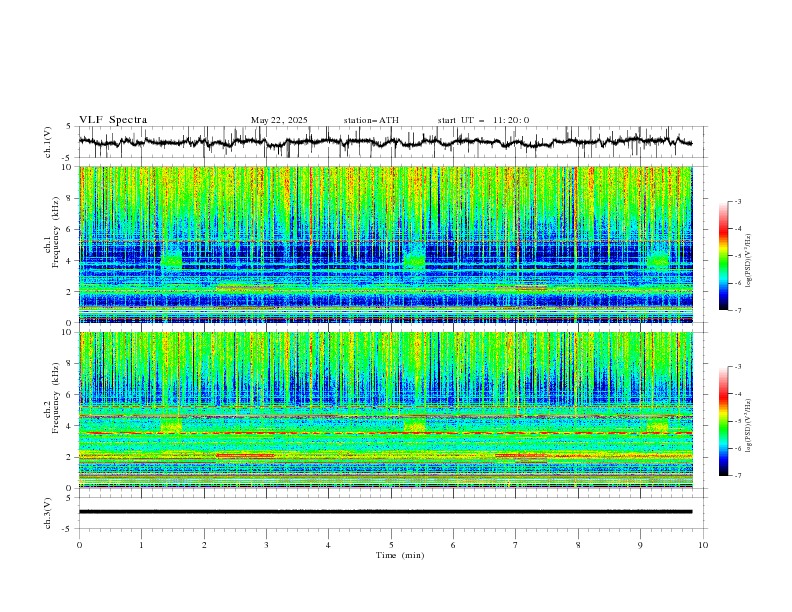Click the green 4 kHz burst near 9.3 min in ch.1
The height and width of the screenshot is (612, 792).
click(658, 260)
